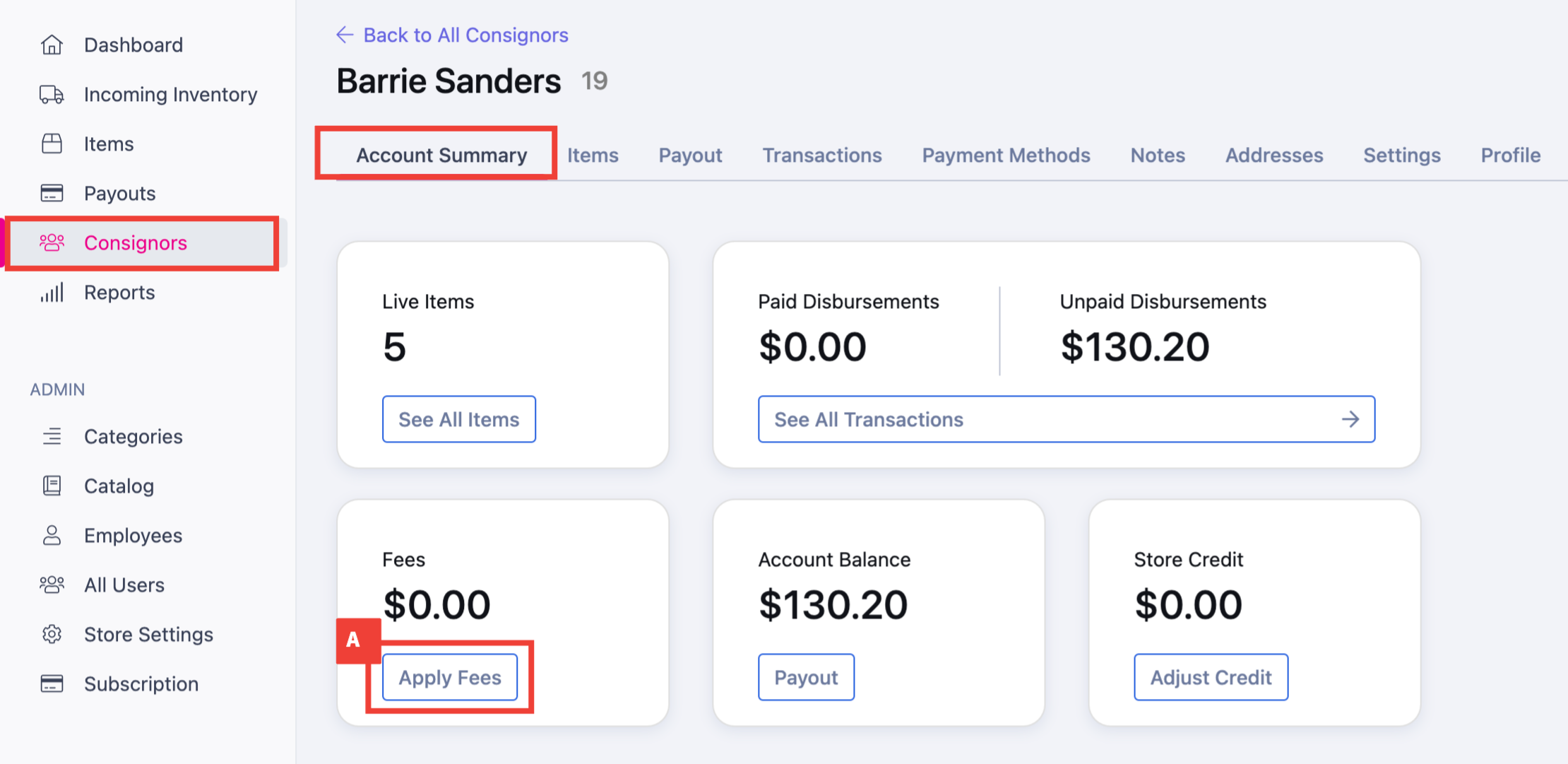Click the Categories list icon

(52, 436)
